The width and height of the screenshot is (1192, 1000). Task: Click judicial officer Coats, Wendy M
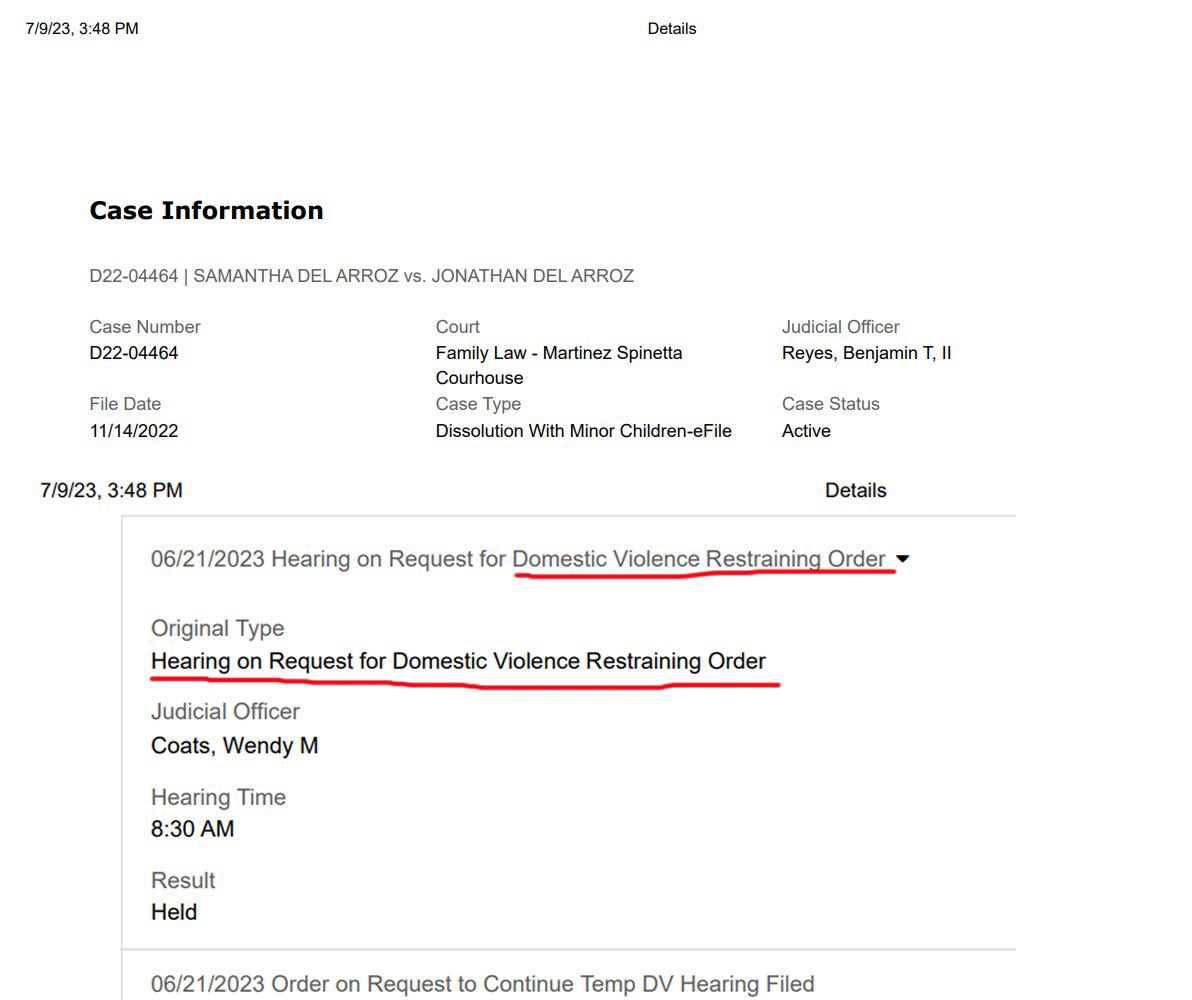(x=234, y=745)
